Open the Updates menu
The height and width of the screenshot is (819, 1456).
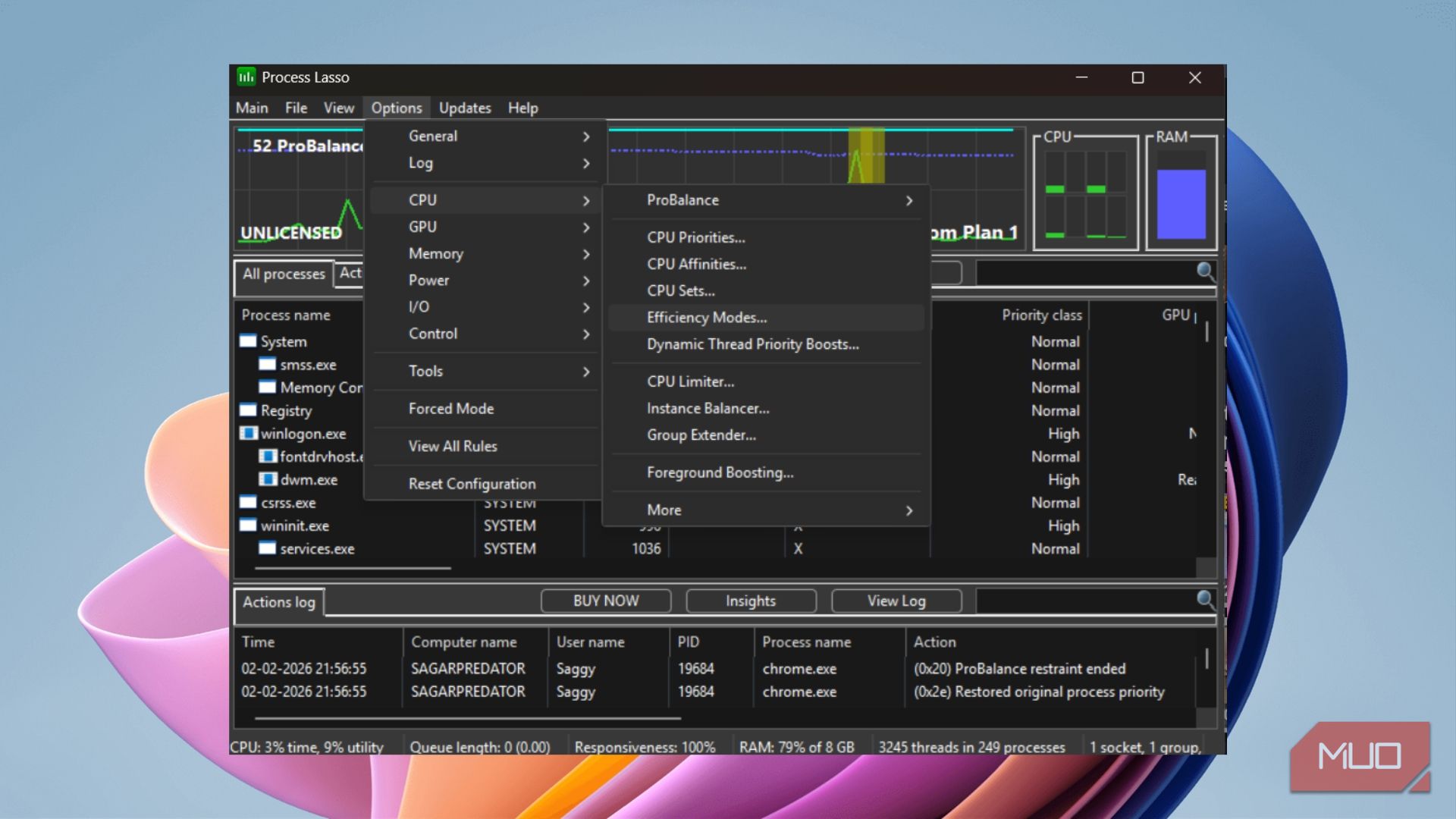click(465, 108)
